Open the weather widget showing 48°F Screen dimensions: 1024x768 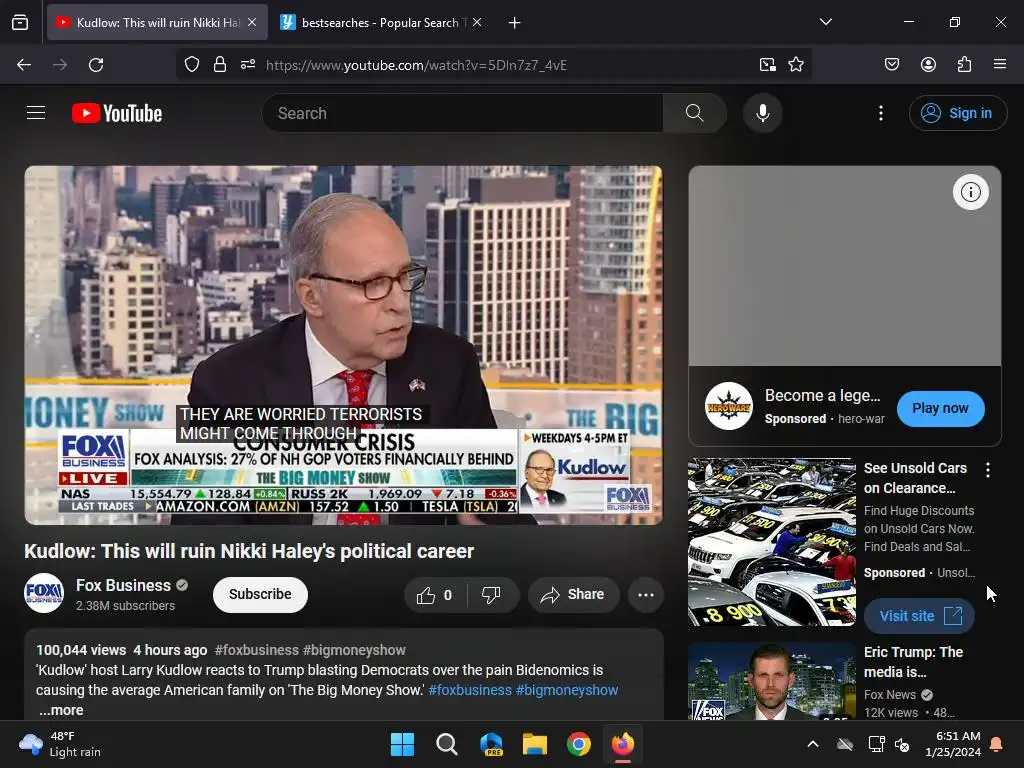[x=60, y=744]
